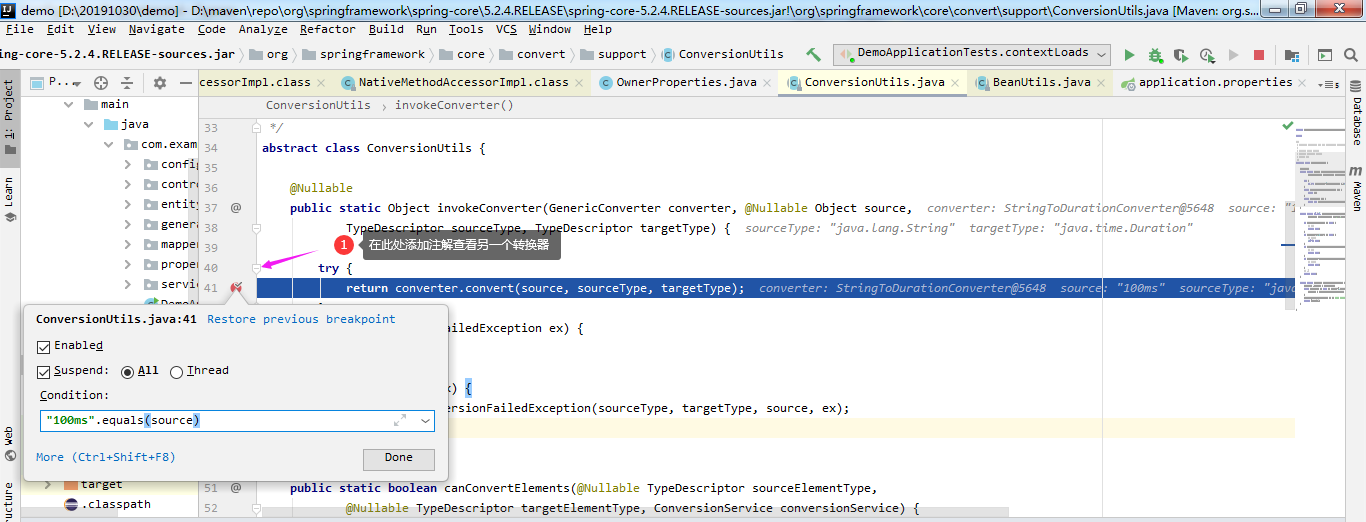This screenshot has width=1366, height=522.
Task: Open the Refactor menu
Action: pos(327,30)
